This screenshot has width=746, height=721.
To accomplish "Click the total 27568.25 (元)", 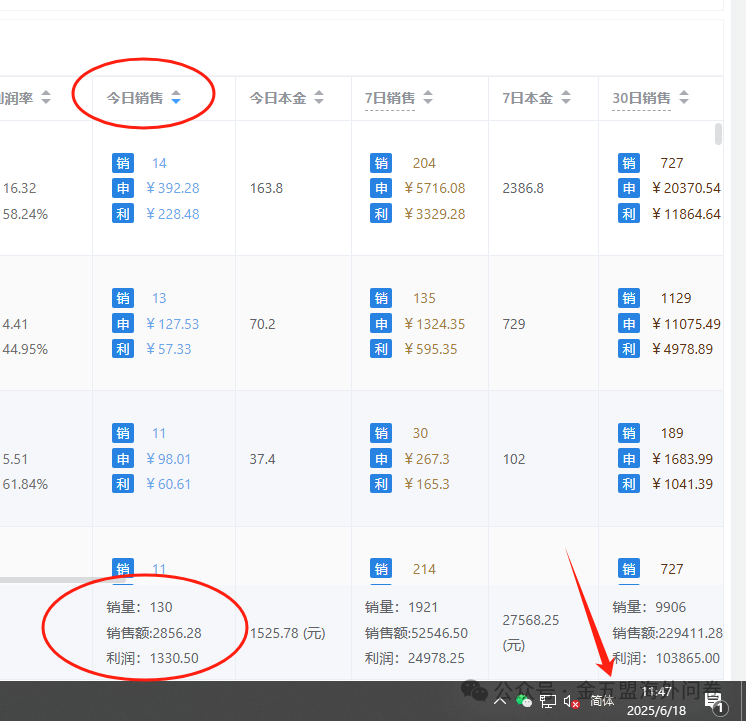I will click(530, 632).
